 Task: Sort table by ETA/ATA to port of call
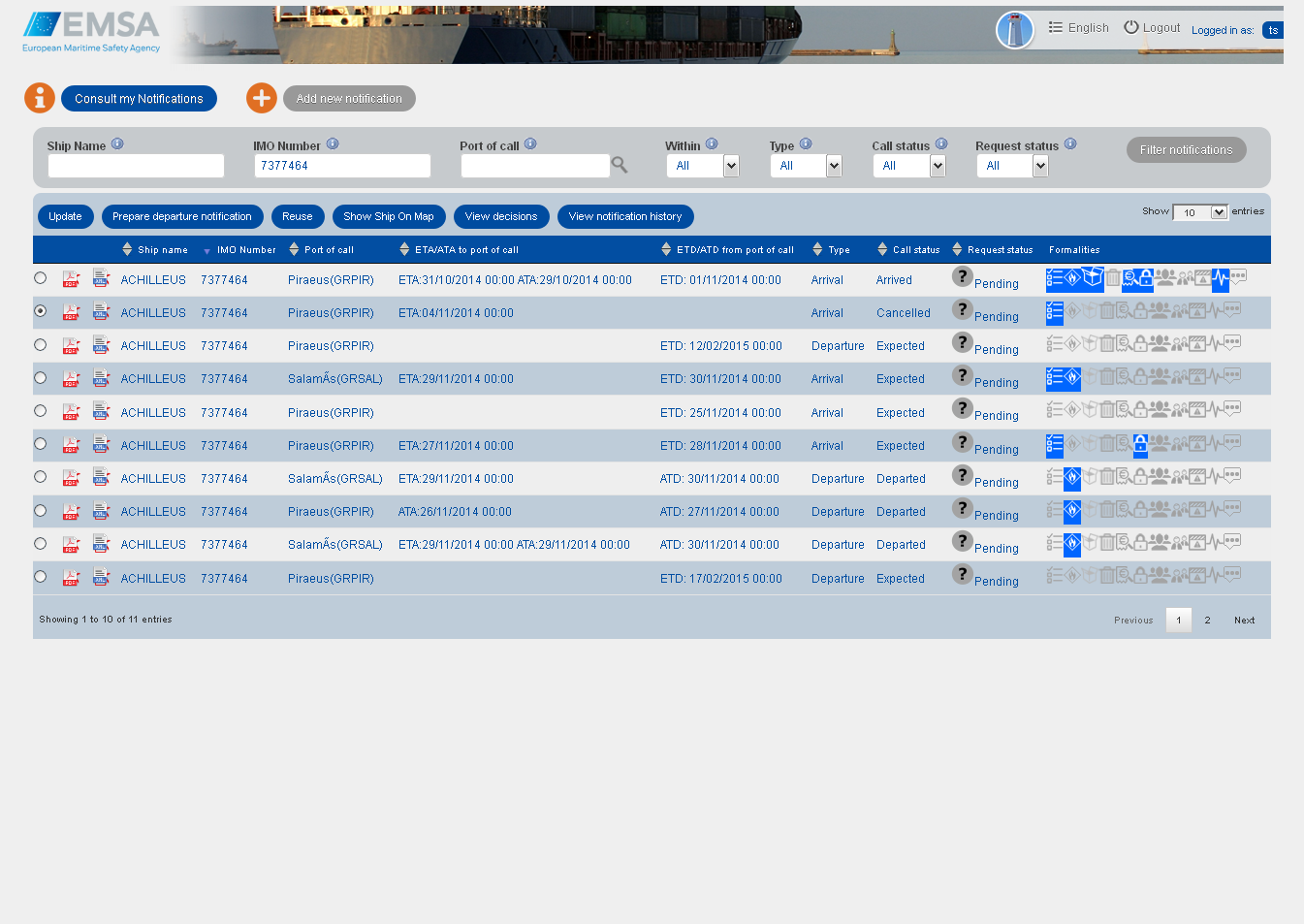coord(460,250)
